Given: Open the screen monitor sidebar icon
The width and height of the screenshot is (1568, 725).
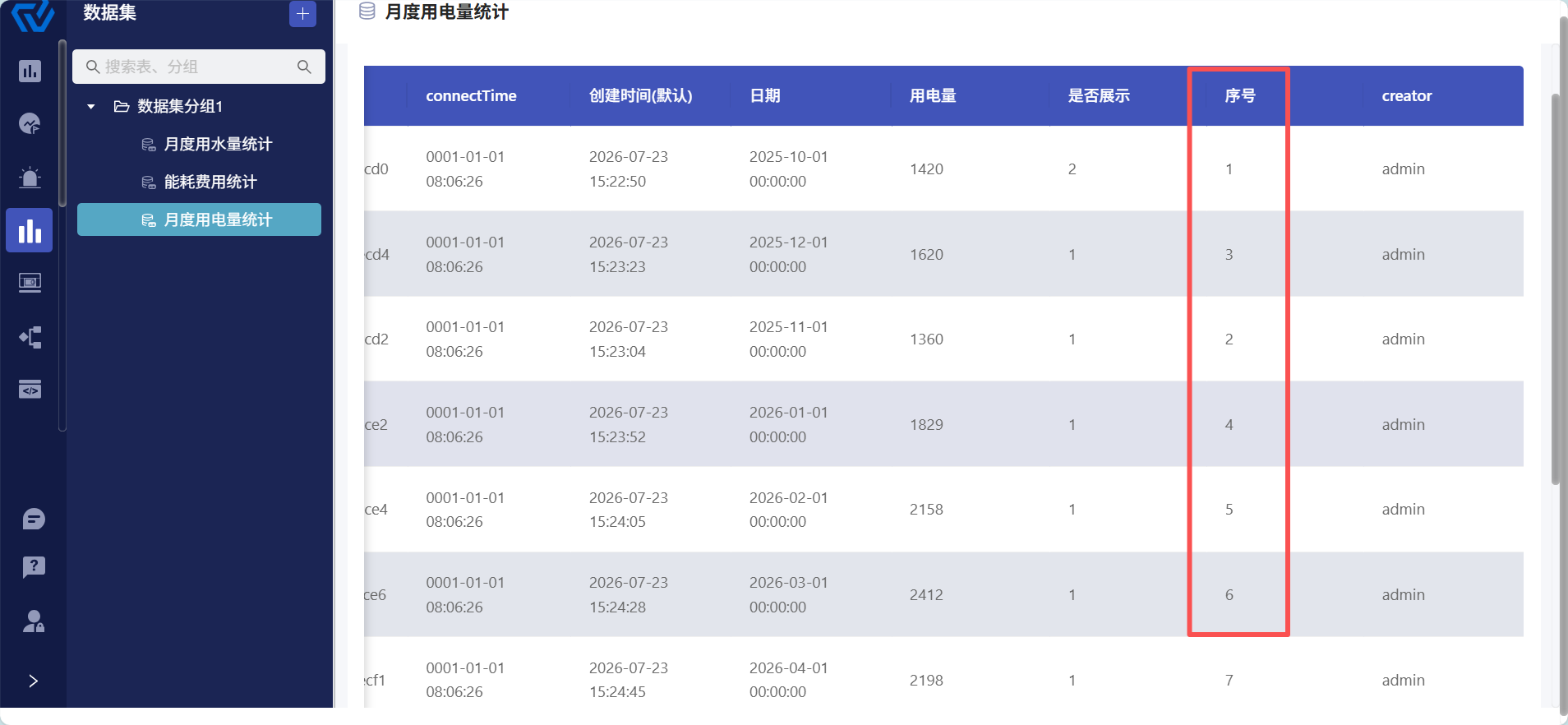Looking at the screenshot, I should pos(30,284).
